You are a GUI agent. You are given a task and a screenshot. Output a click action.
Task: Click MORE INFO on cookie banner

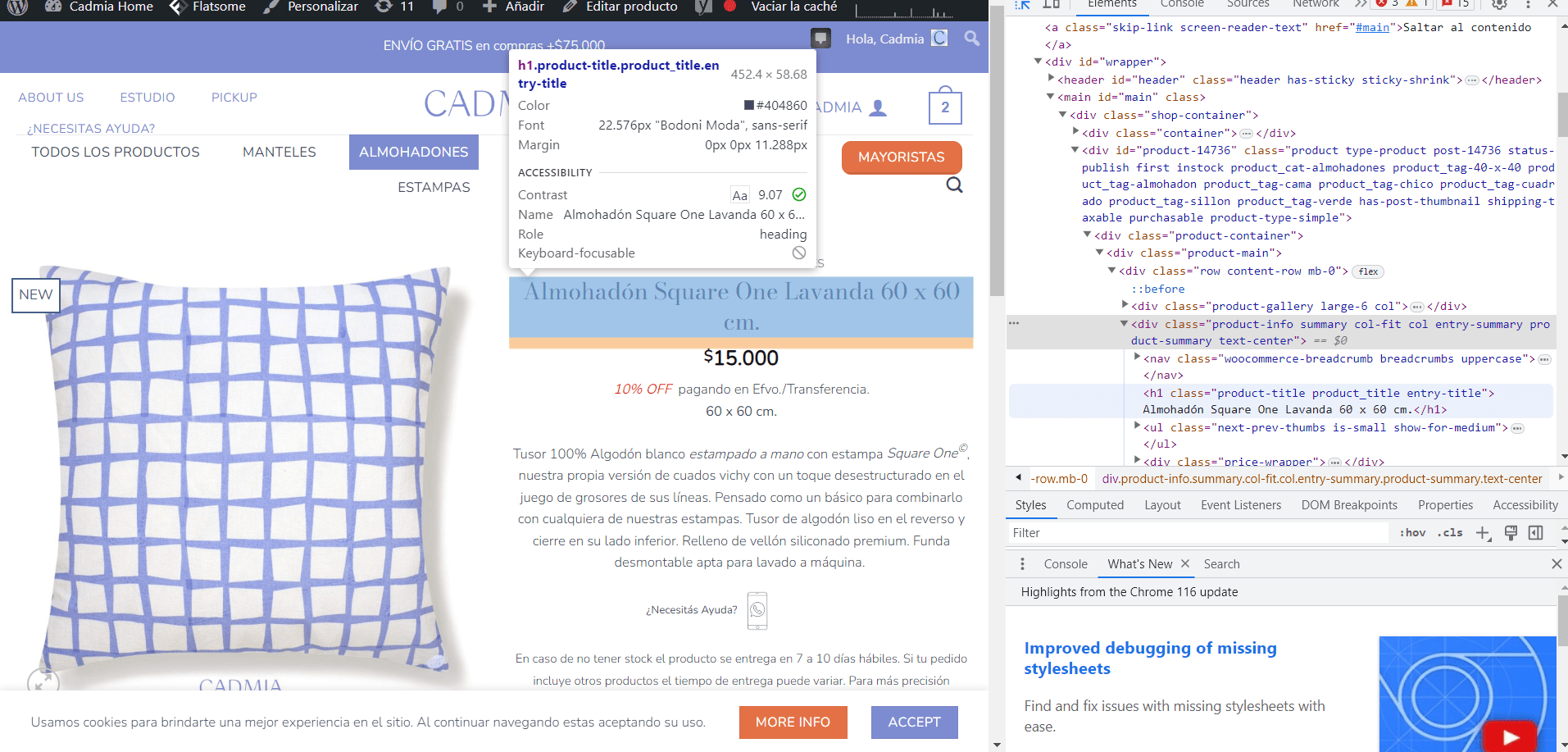793,722
